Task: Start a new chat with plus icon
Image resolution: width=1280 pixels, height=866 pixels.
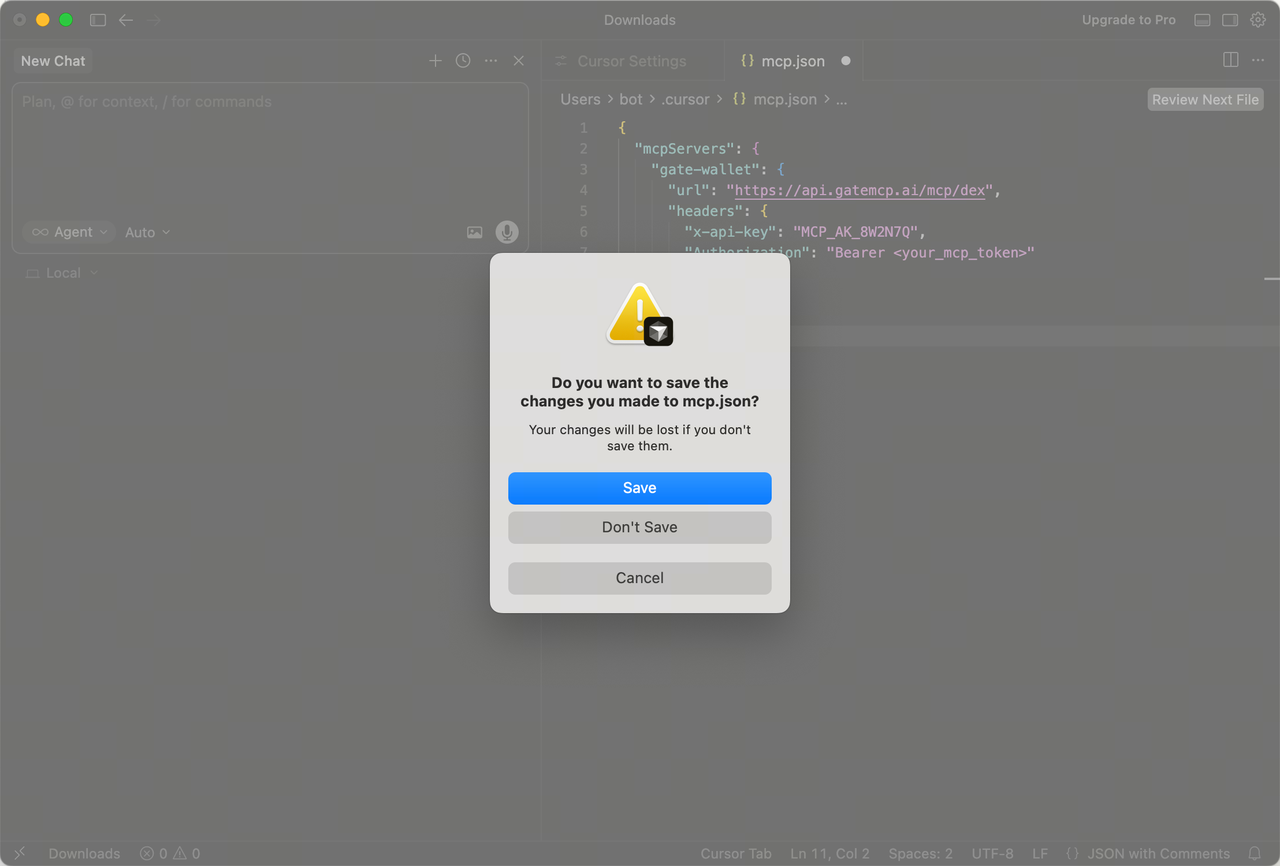Action: click(x=435, y=61)
